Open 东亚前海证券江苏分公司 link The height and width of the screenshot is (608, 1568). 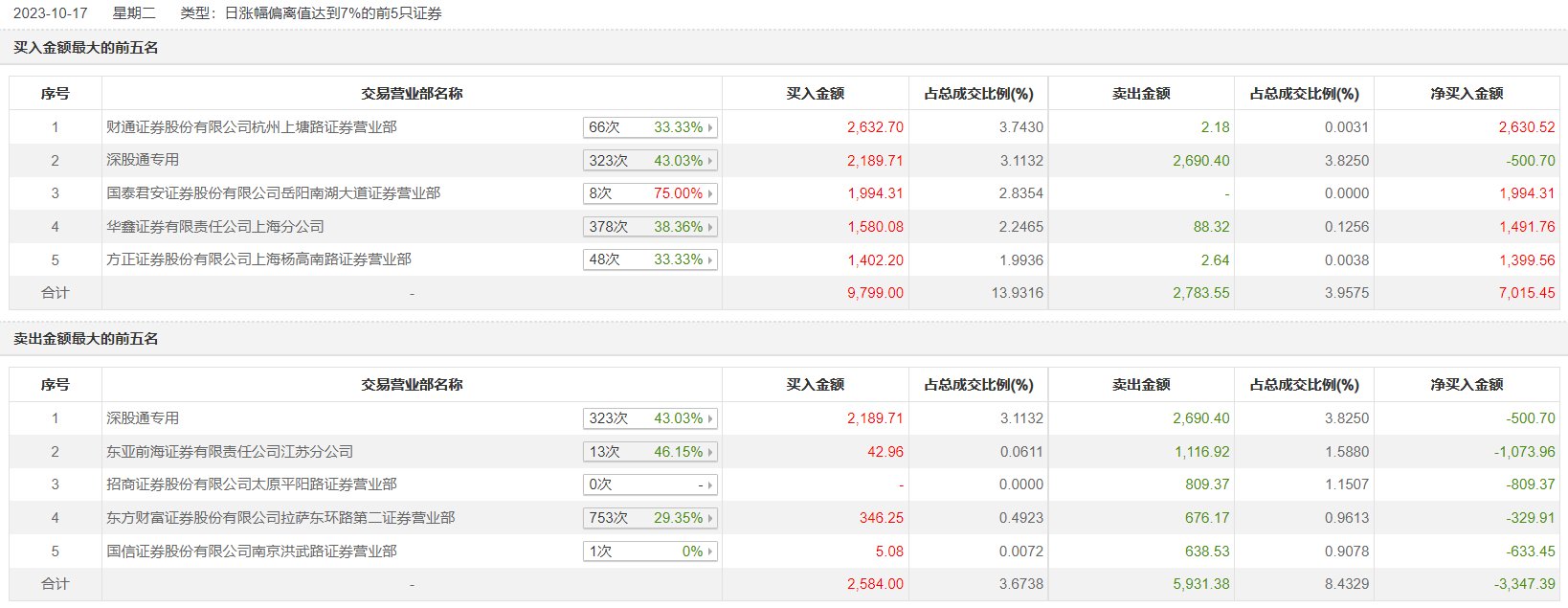coord(230,452)
